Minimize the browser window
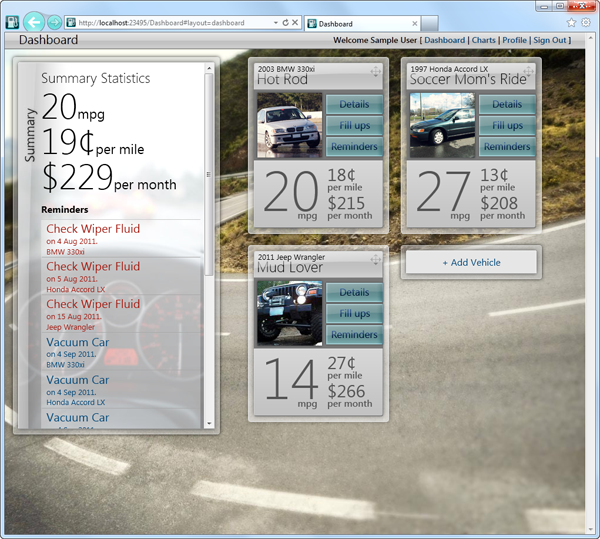600x539 pixels. (x=544, y=6)
